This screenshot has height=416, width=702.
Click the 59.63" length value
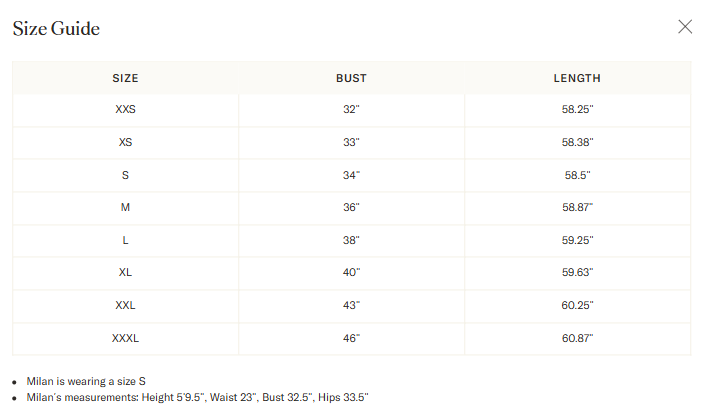pos(577,272)
